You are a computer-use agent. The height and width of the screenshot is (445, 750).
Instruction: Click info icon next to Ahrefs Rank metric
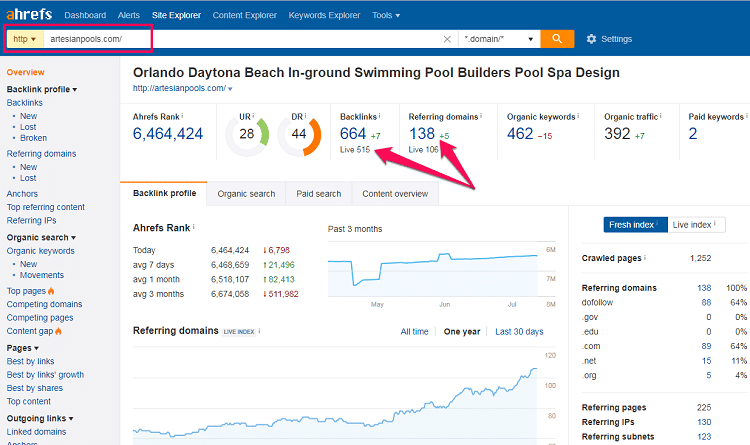[x=182, y=116]
